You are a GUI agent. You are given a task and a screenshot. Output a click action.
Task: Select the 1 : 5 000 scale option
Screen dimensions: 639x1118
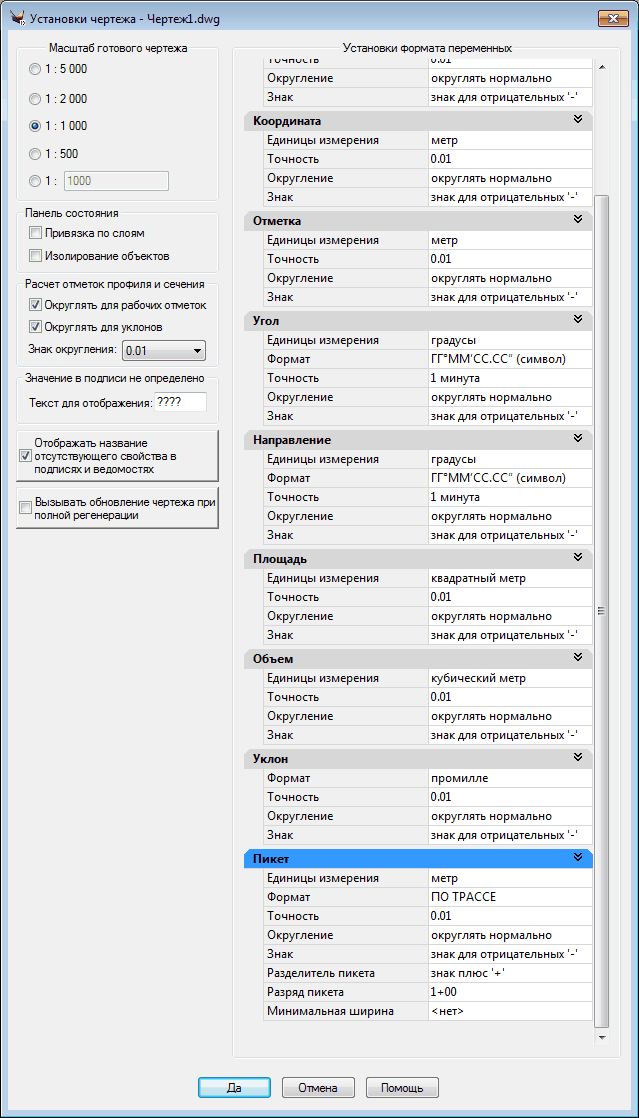(x=37, y=70)
